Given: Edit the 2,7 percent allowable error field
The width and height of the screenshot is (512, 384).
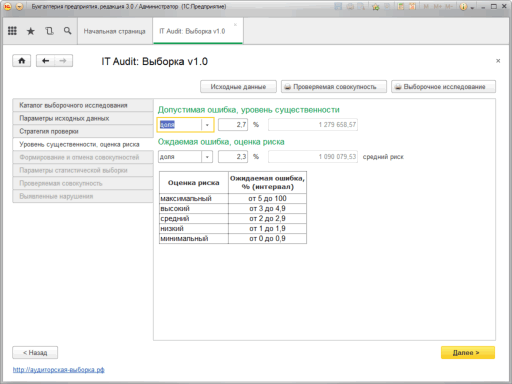Looking at the screenshot, I should point(233,125).
